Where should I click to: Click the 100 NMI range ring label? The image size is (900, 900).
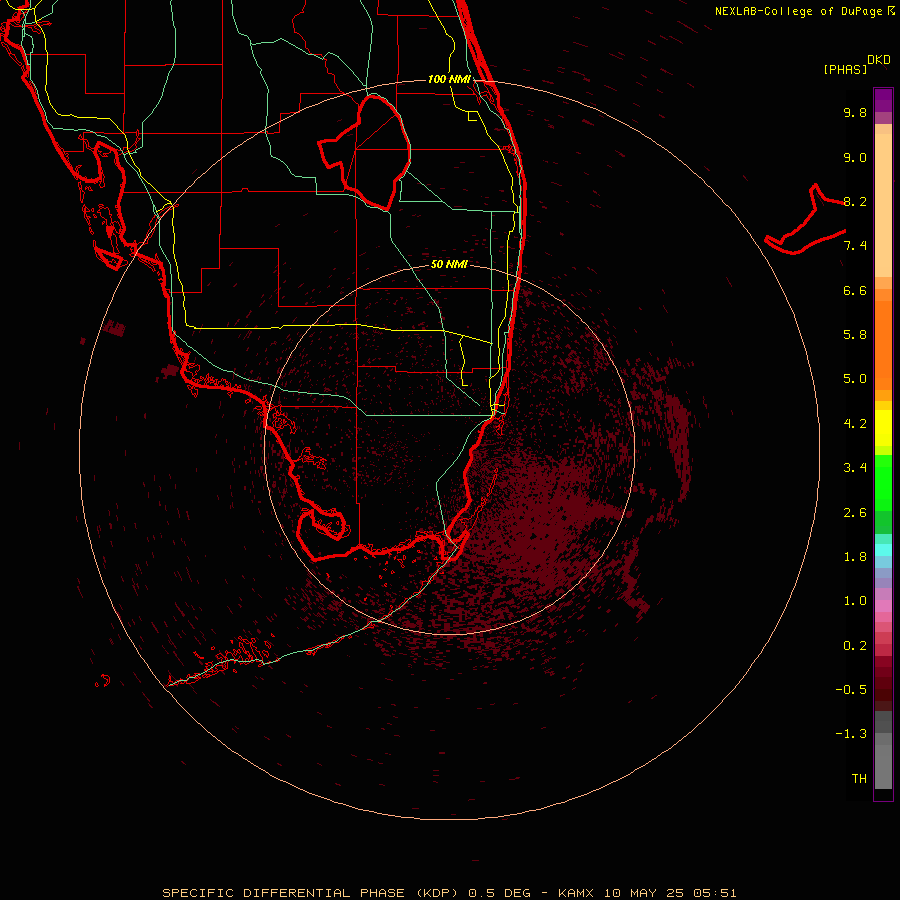449,79
